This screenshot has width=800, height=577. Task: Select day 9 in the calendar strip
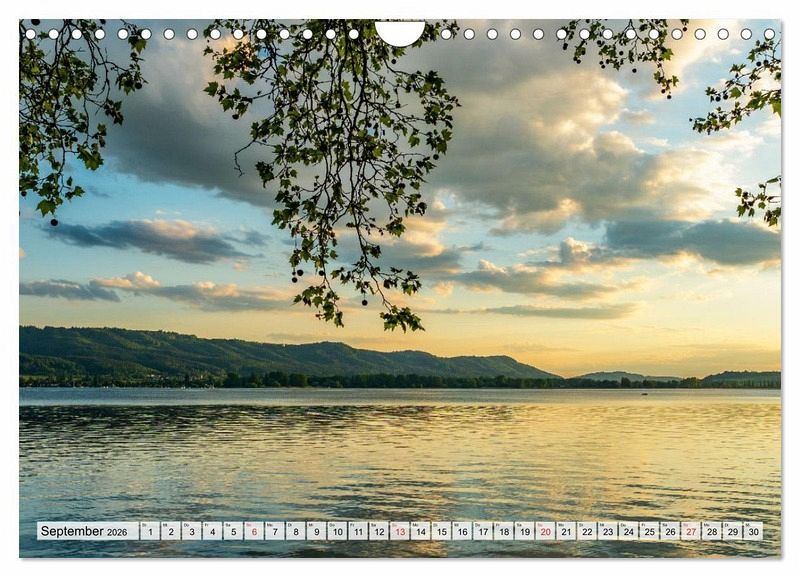[317, 531]
